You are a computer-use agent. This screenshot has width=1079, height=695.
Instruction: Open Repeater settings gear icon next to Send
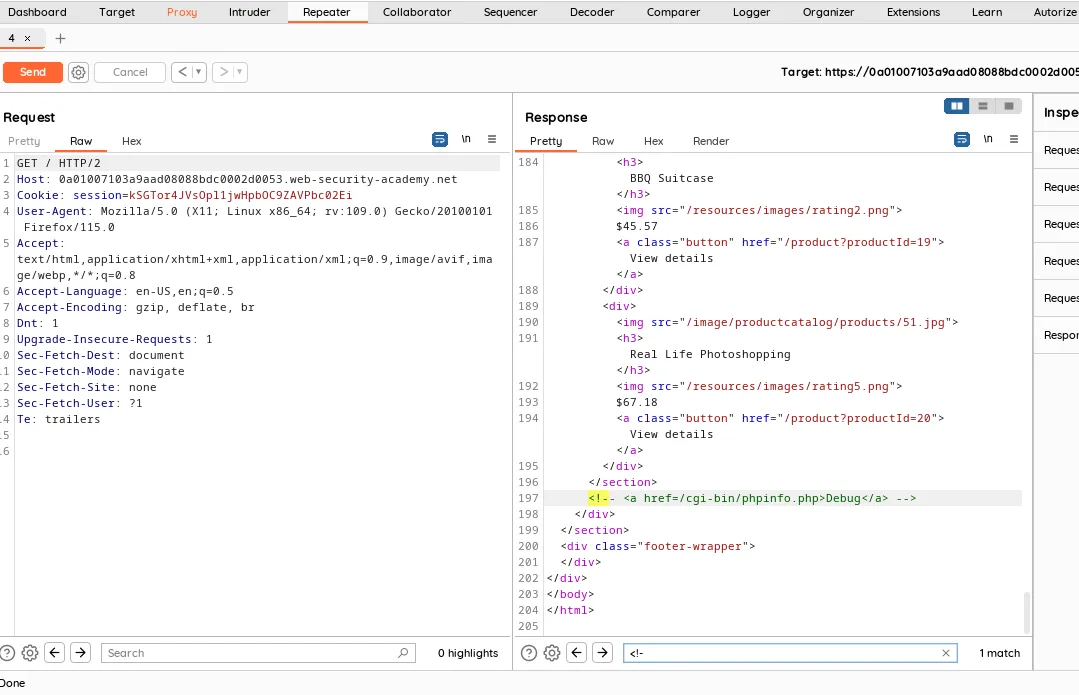(78, 72)
